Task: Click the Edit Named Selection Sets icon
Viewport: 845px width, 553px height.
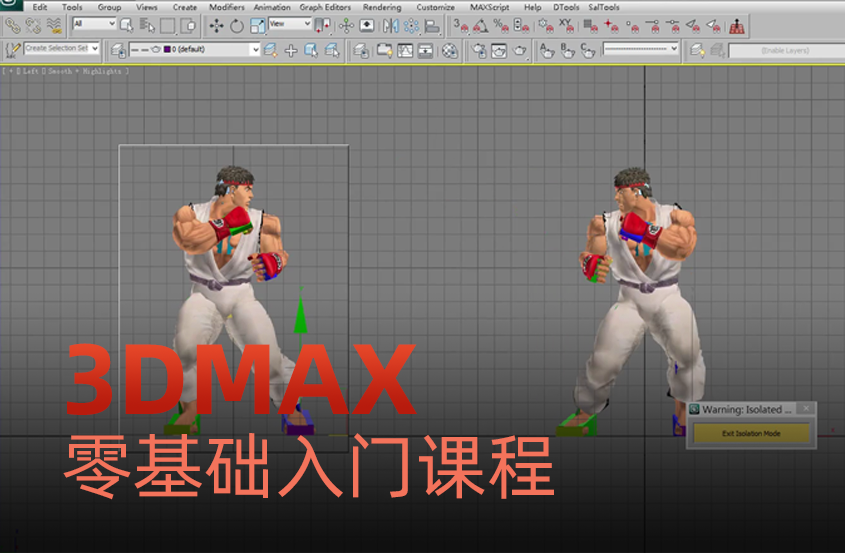Action: [12, 50]
